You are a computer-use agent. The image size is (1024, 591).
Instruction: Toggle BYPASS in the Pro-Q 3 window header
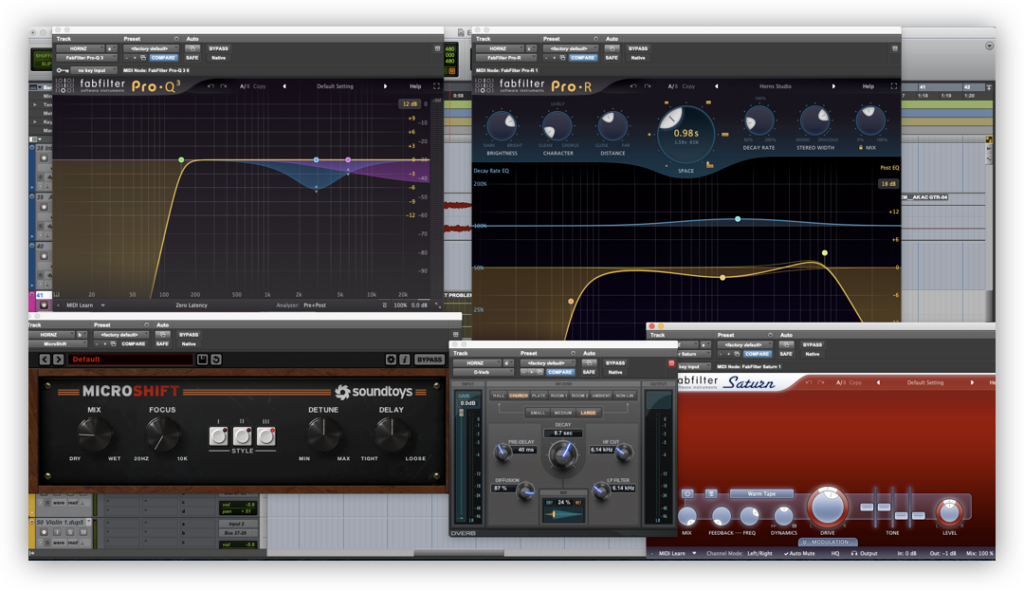click(219, 48)
